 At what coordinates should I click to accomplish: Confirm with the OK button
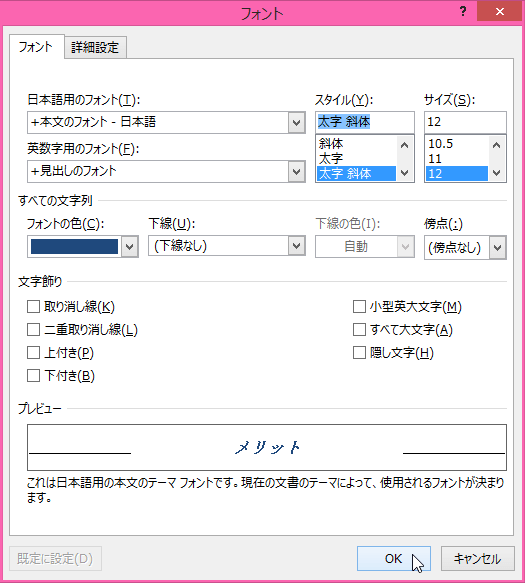point(394,558)
